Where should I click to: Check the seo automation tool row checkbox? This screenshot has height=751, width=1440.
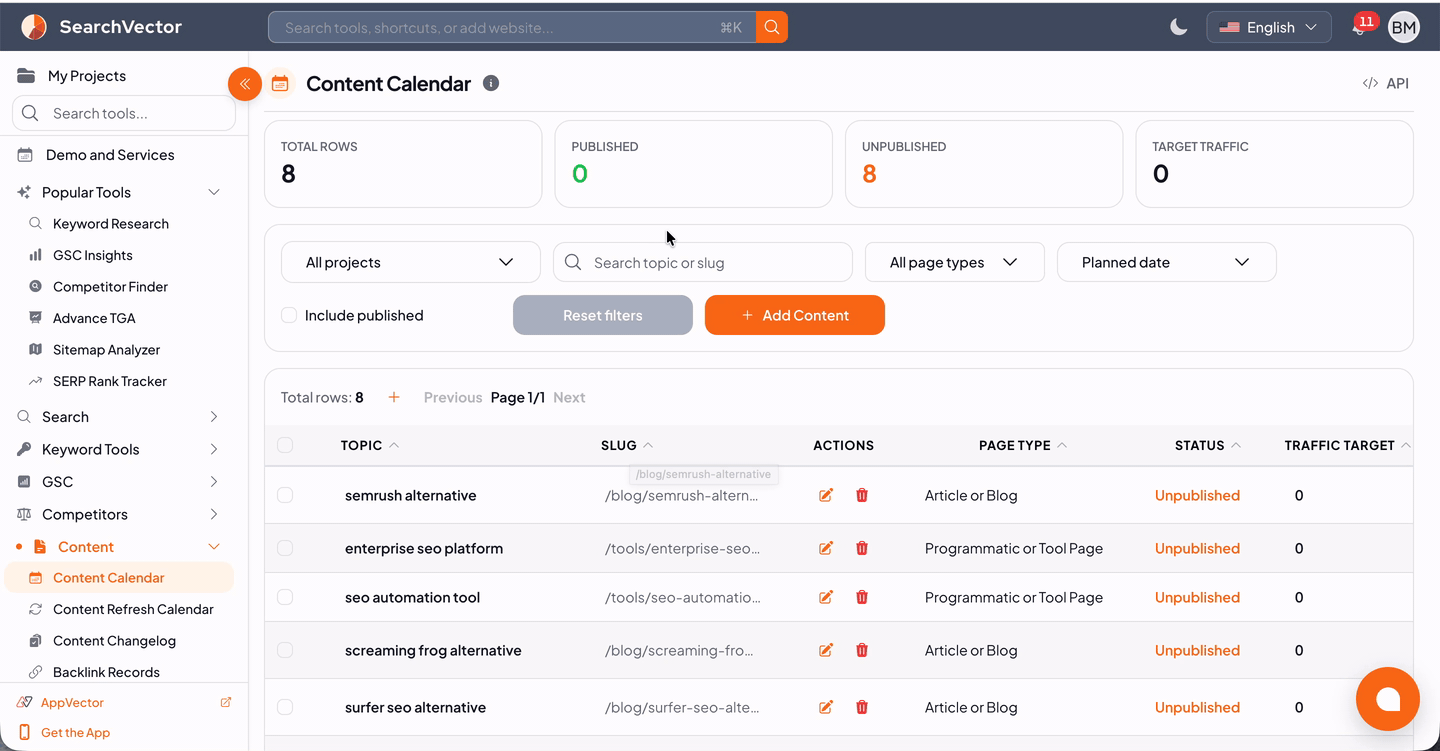(285, 597)
